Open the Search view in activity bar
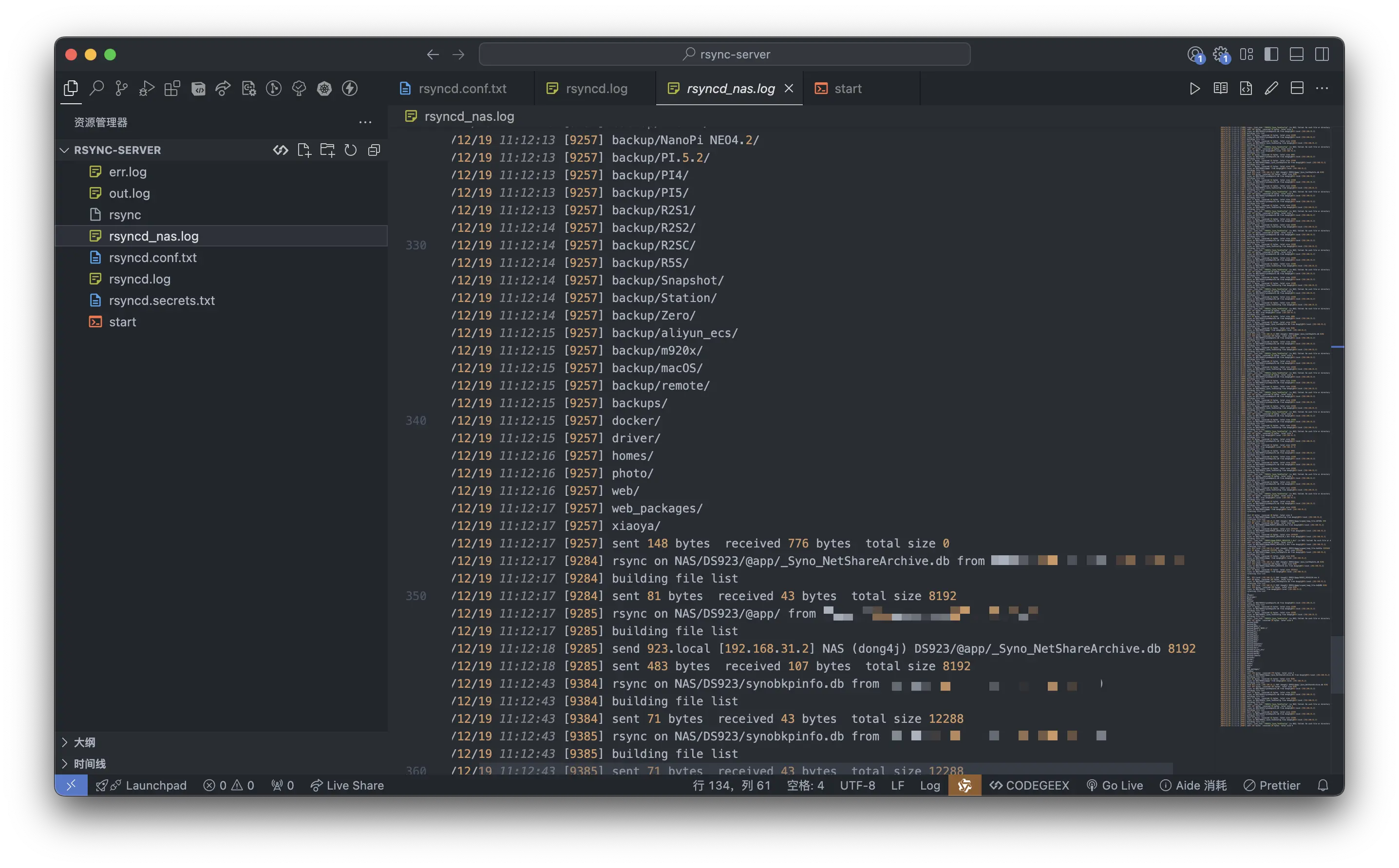The width and height of the screenshot is (1399, 868). click(96, 88)
